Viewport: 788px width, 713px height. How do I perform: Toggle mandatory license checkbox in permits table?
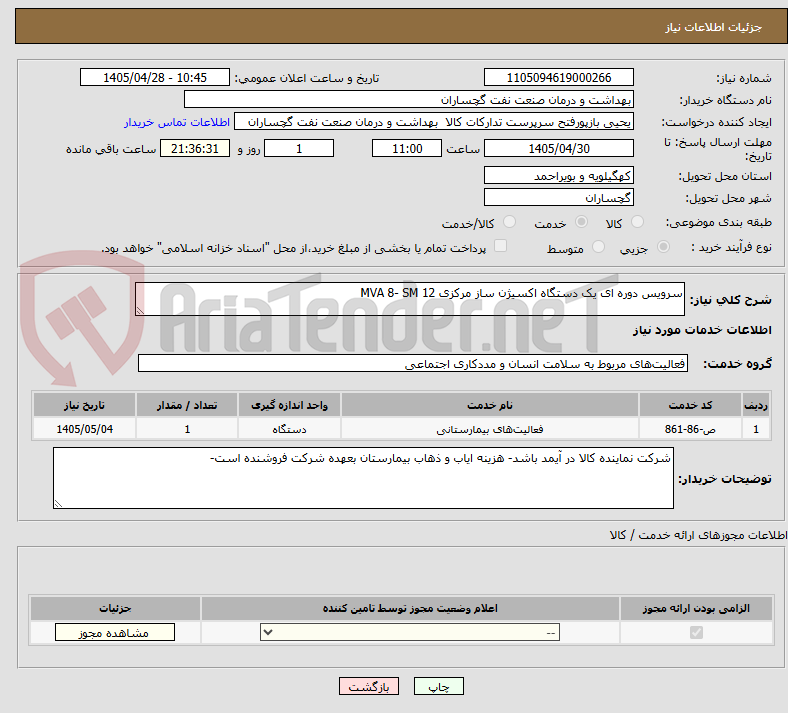[696, 632]
